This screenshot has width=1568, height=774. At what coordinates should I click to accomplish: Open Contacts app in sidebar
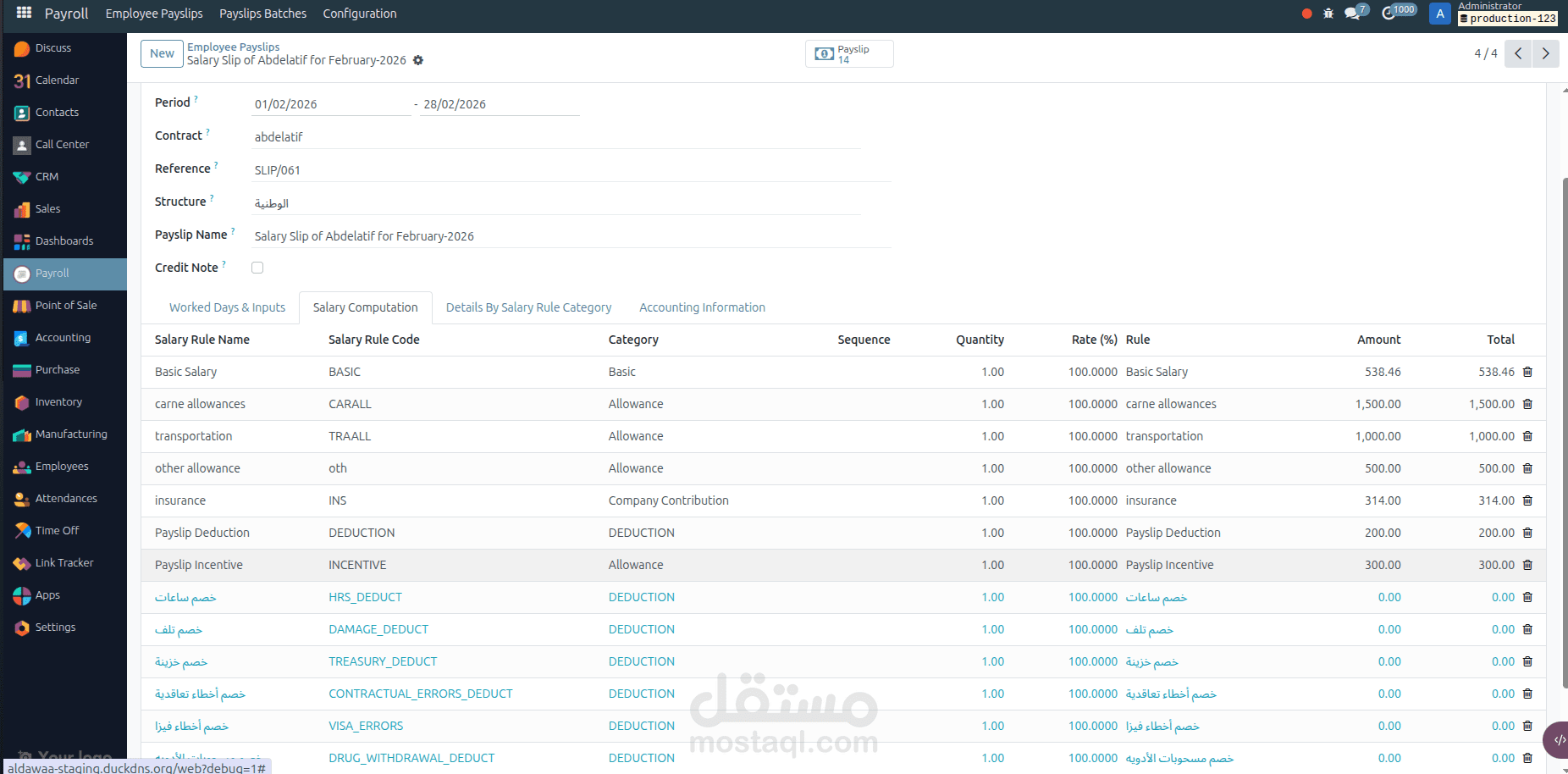(x=65, y=113)
